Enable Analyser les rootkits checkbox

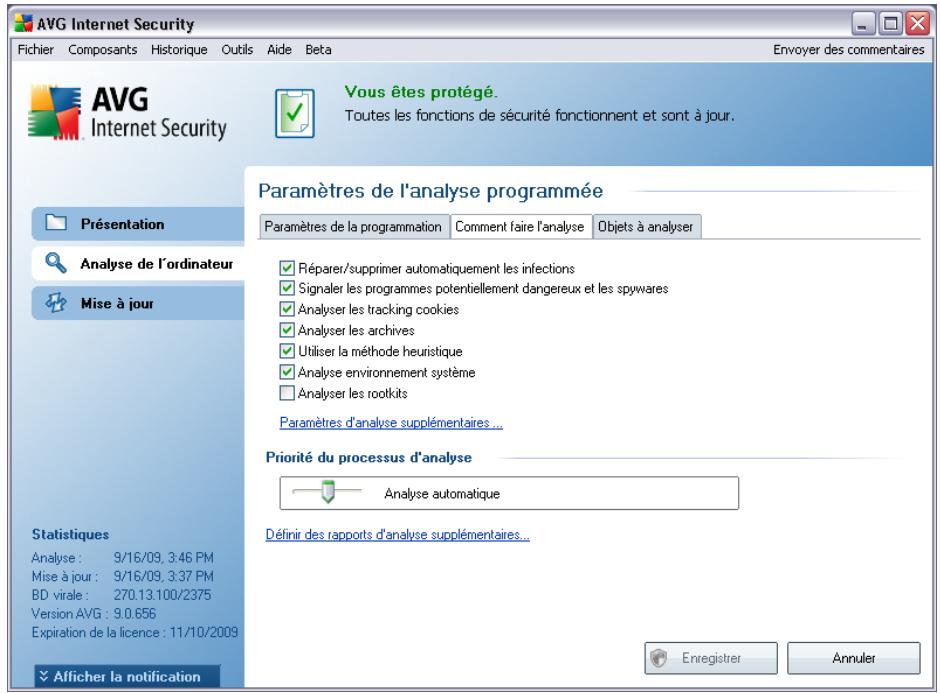pyautogui.click(x=287, y=393)
